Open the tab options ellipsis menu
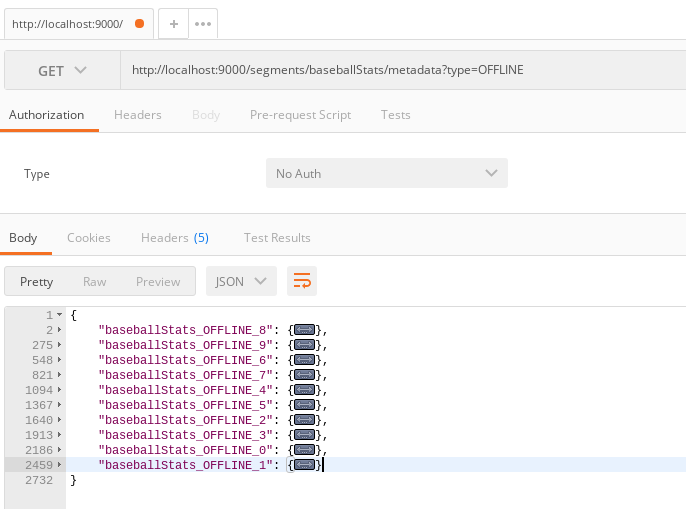 click(203, 24)
